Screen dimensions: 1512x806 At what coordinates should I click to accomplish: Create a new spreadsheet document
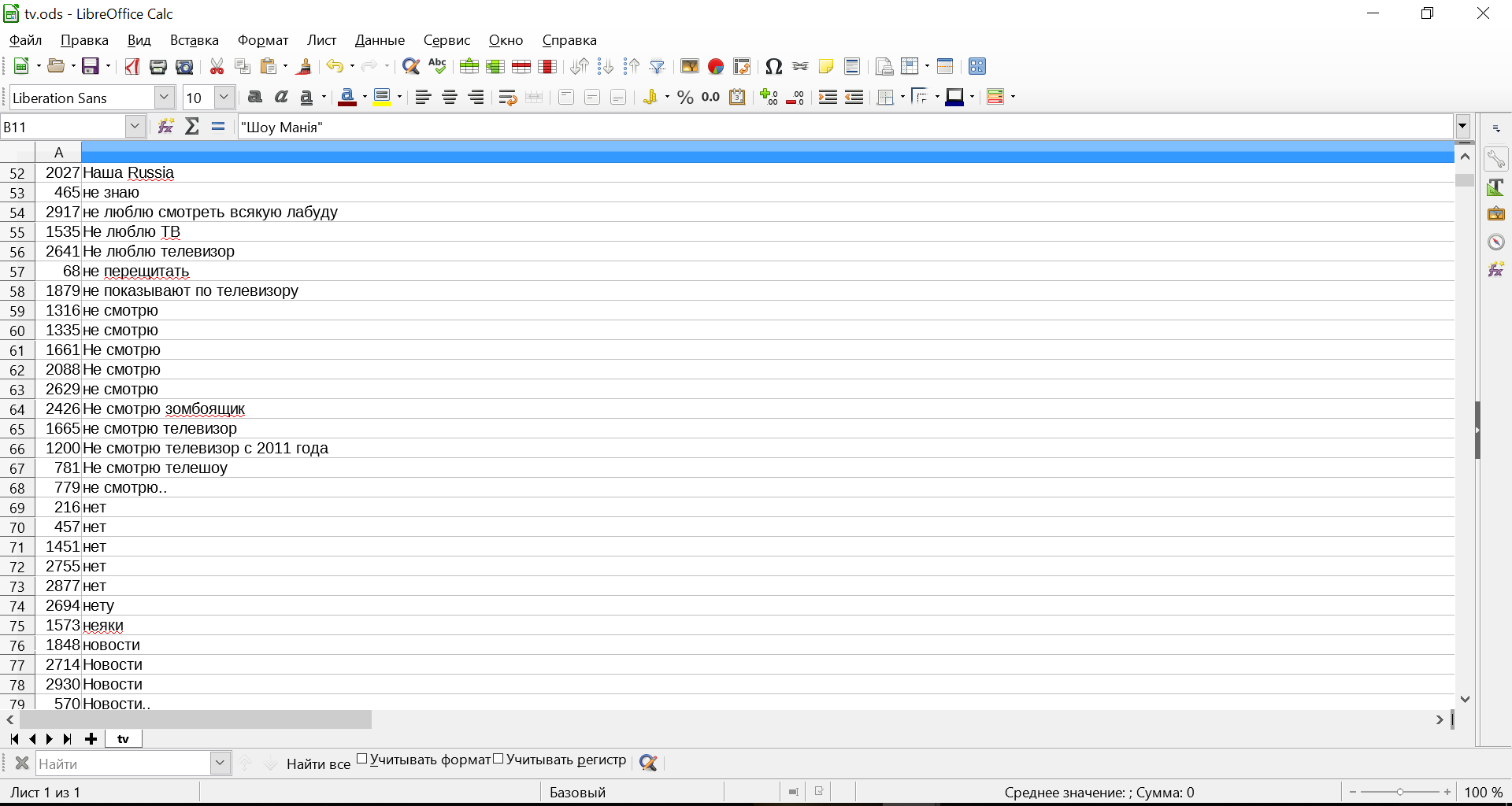coord(22,67)
